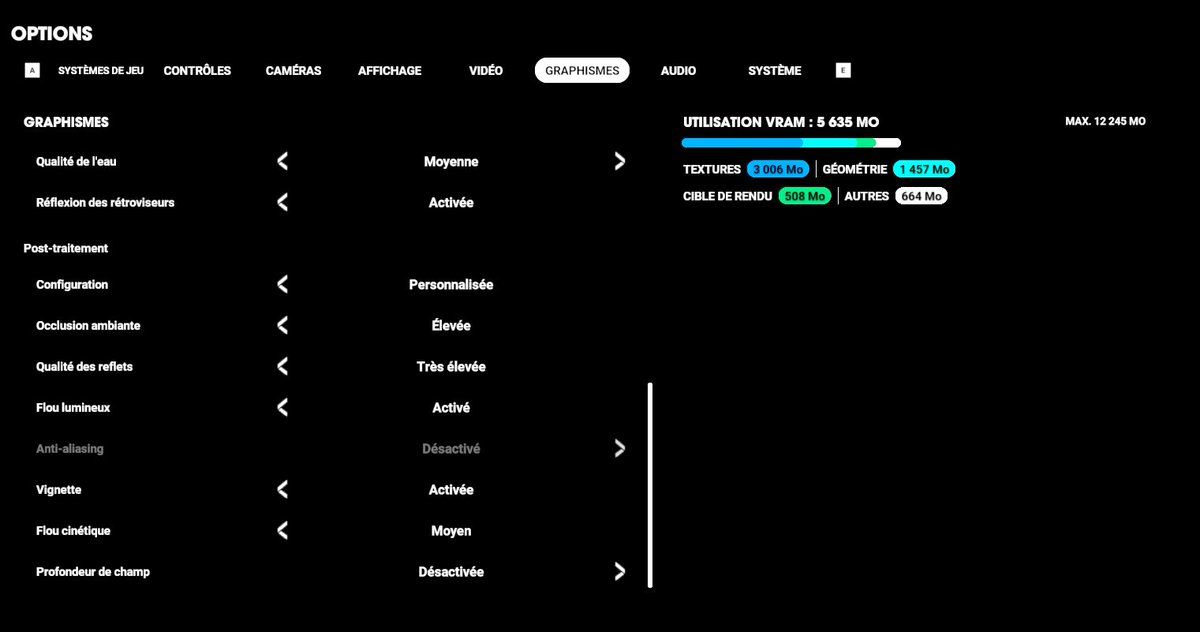Click the Personnalisée configuration value

click(451, 285)
